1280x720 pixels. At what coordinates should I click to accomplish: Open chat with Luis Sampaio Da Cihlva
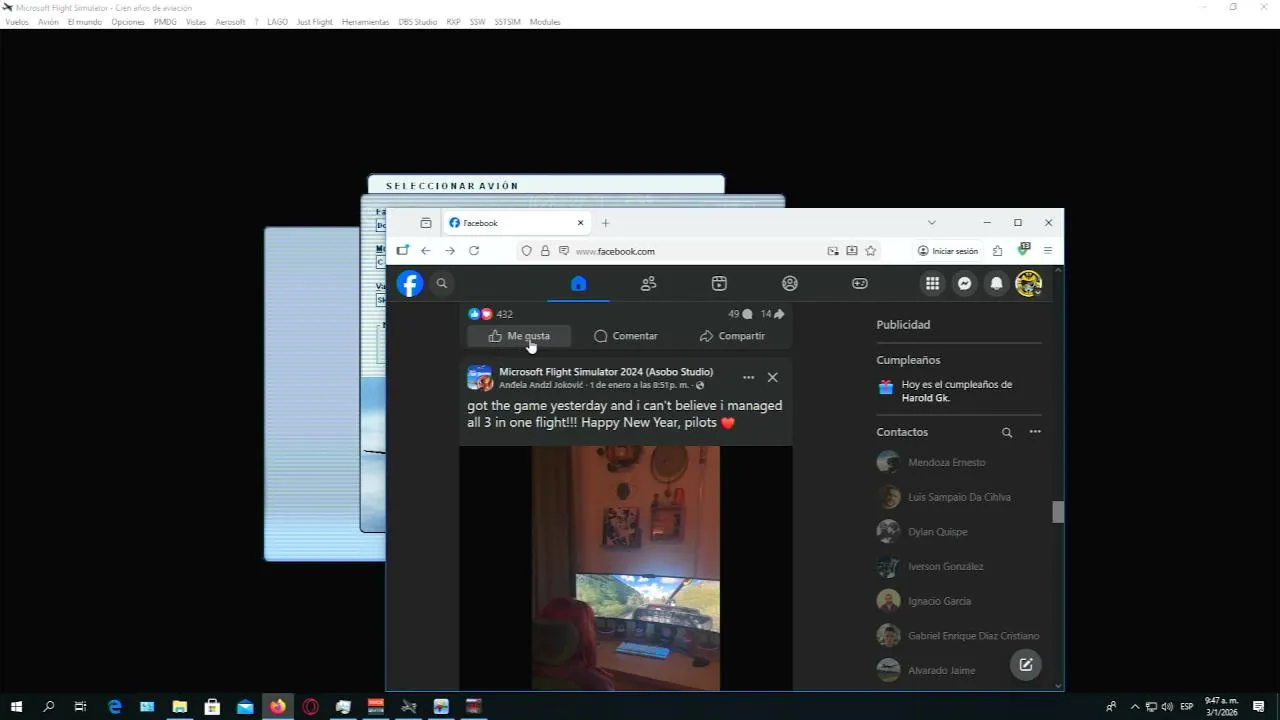[958, 497]
